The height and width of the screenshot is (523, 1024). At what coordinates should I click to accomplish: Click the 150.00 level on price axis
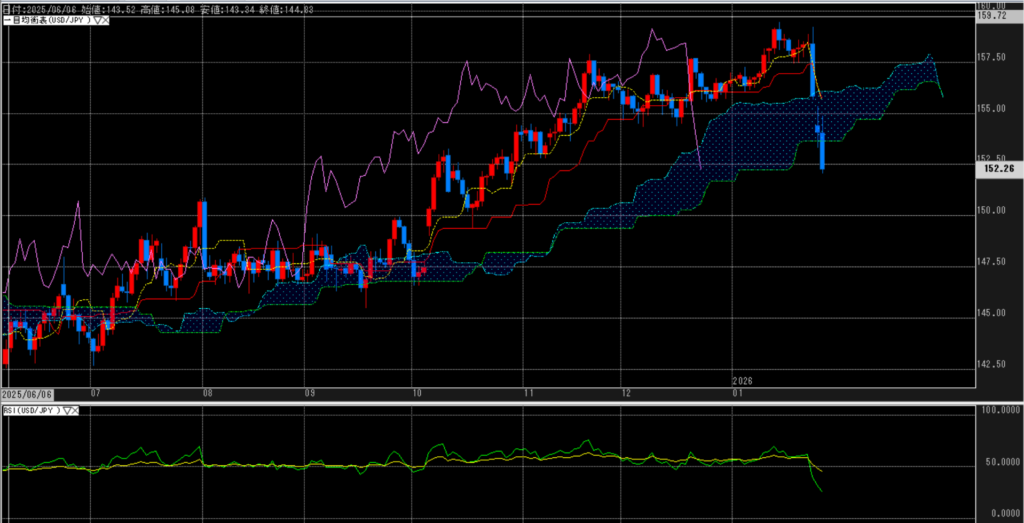[991, 211]
